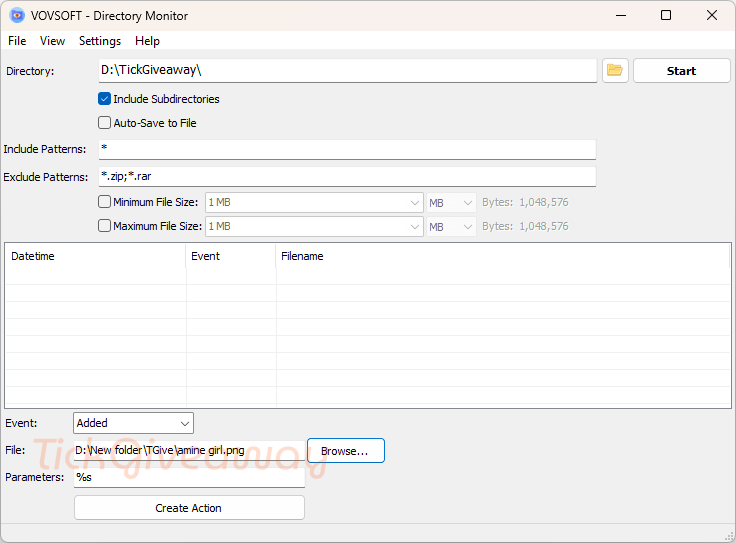The height and width of the screenshot is (543, 736).
Task: Minimize the Directory Monitor window
Action: pyautogui.click(x=621, y=15)
